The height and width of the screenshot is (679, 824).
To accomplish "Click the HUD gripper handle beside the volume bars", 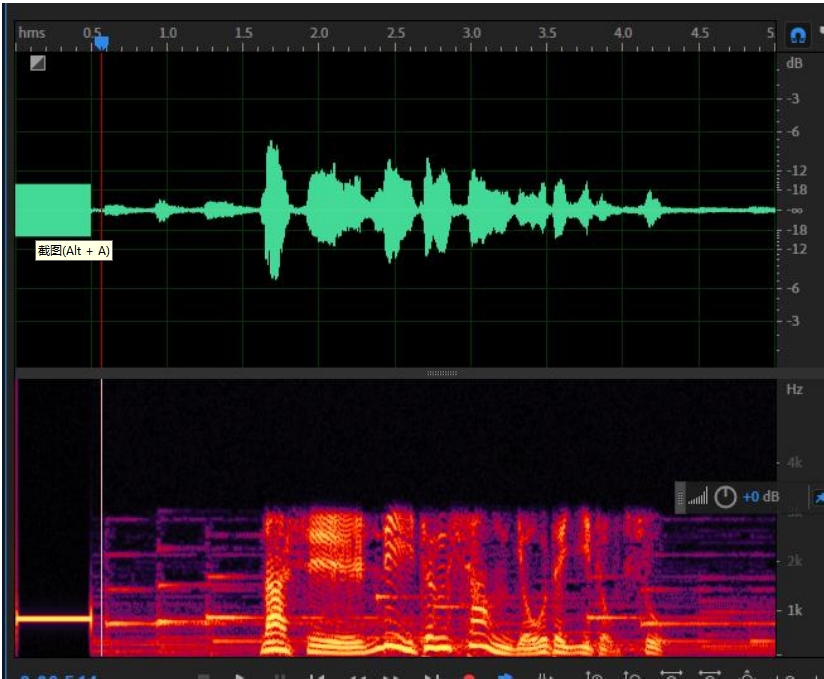I will click(x=681, y=497).
